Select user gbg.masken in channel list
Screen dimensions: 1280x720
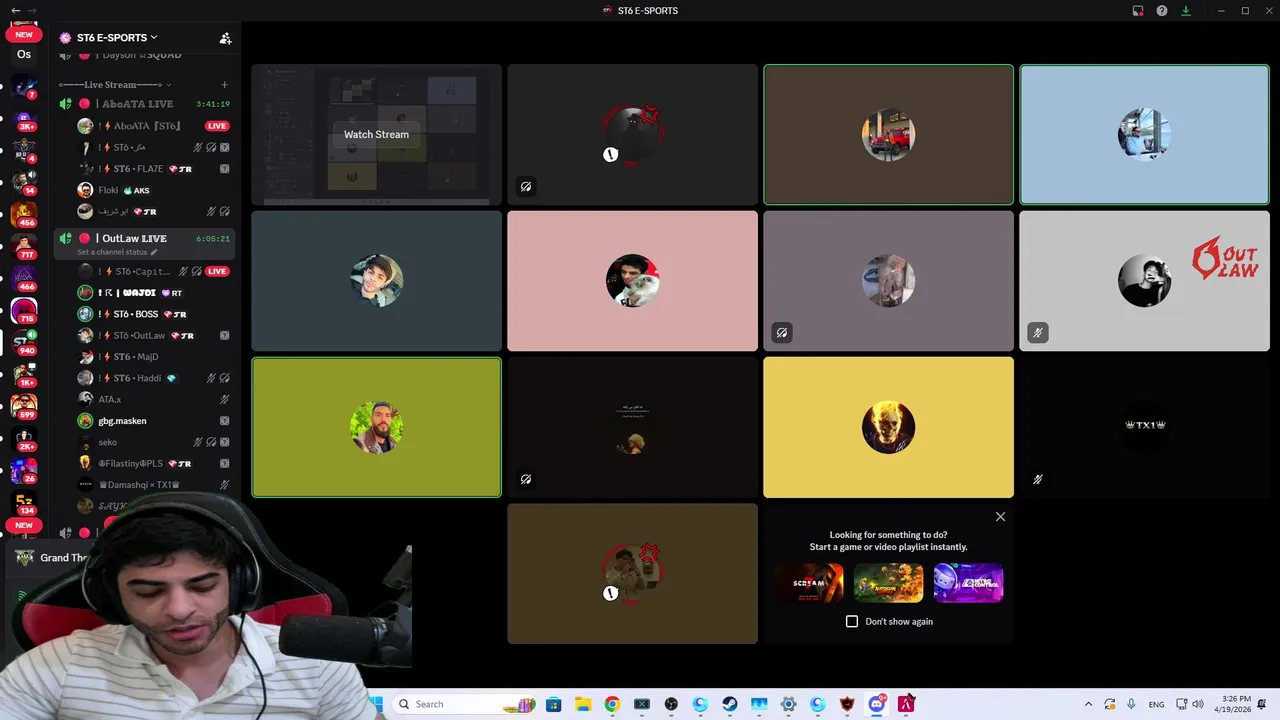[x=154, y=421]
